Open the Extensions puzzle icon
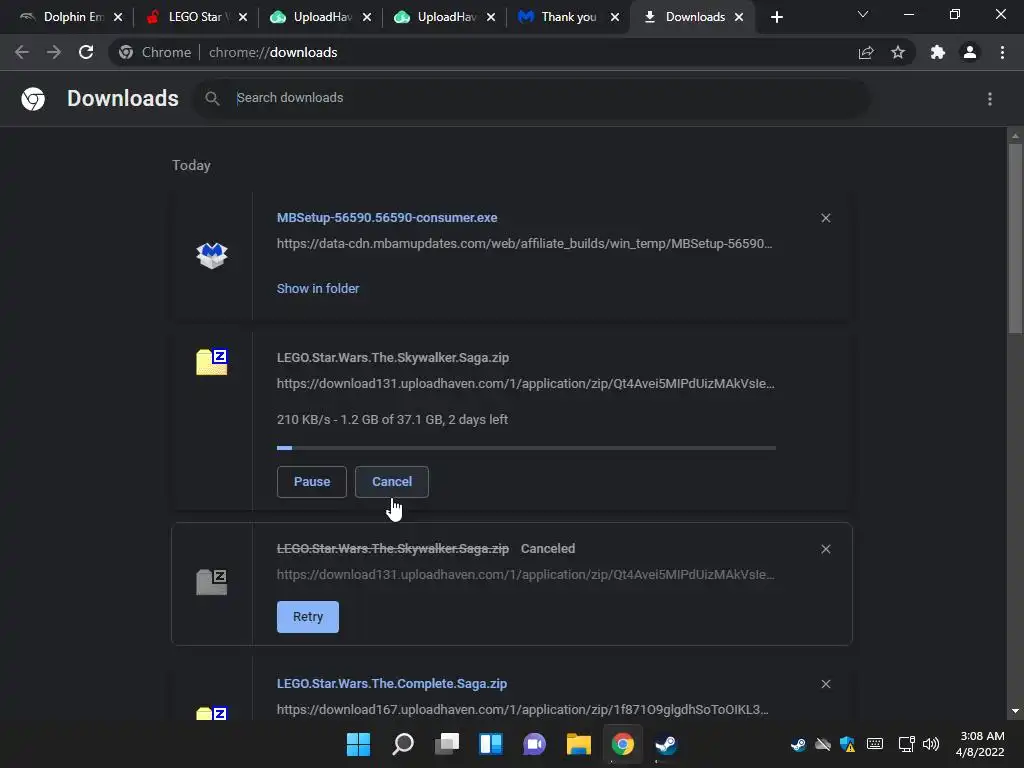Viewport: 1024px width, 768px height. pos(938,52)
